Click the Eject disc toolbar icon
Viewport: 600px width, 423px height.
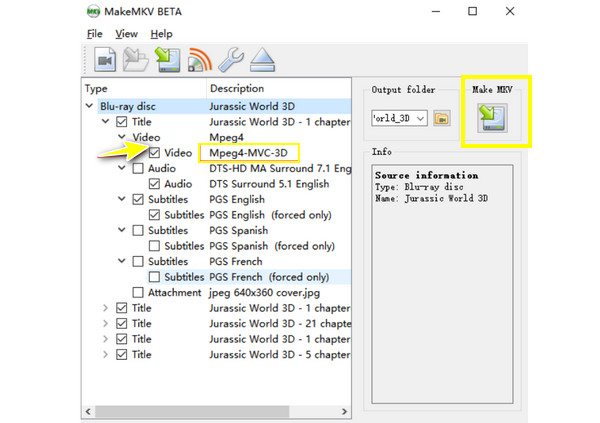pyautogui.click(x=262, y=60)
